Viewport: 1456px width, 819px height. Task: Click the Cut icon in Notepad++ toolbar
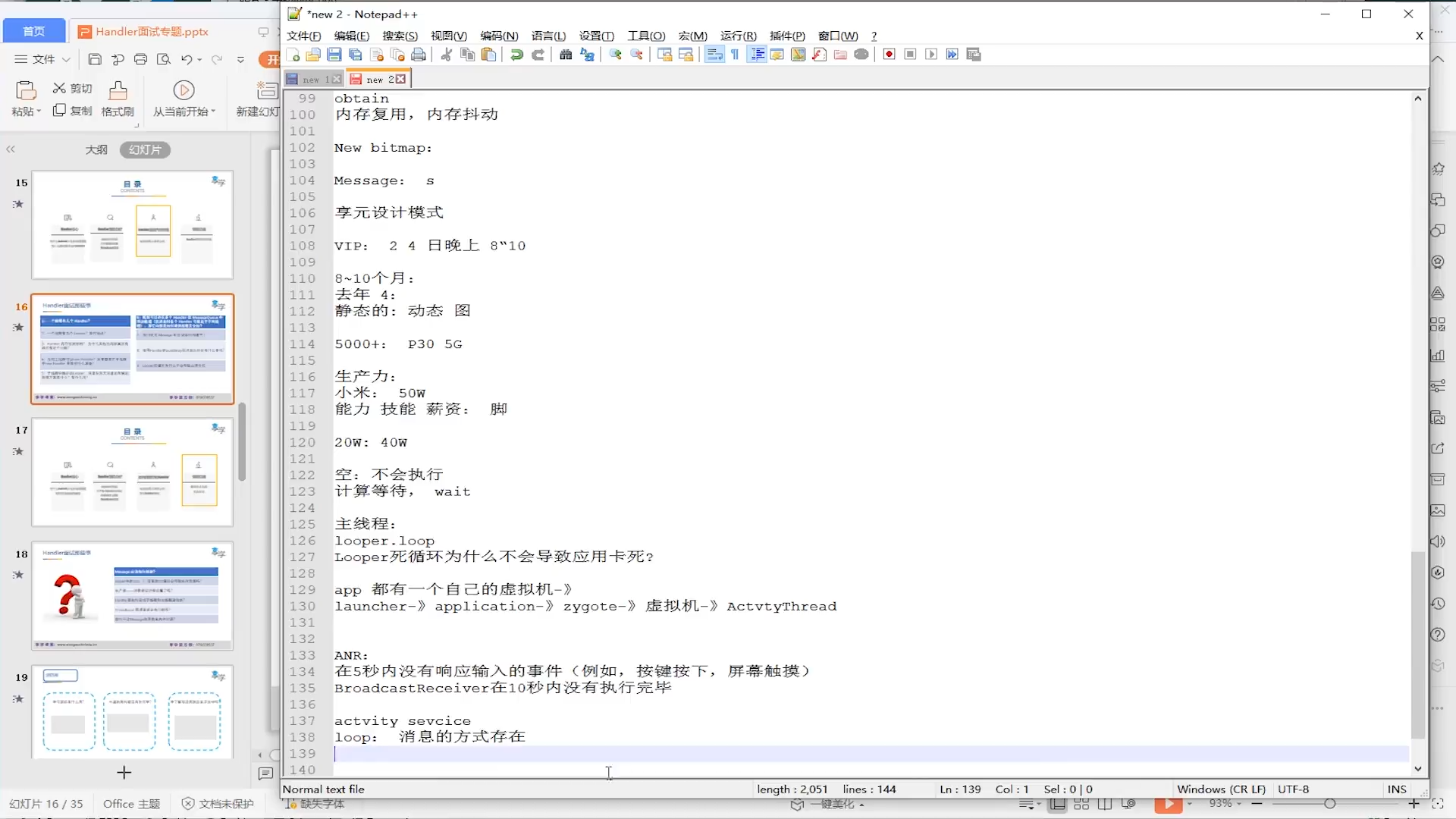point(445,55)
